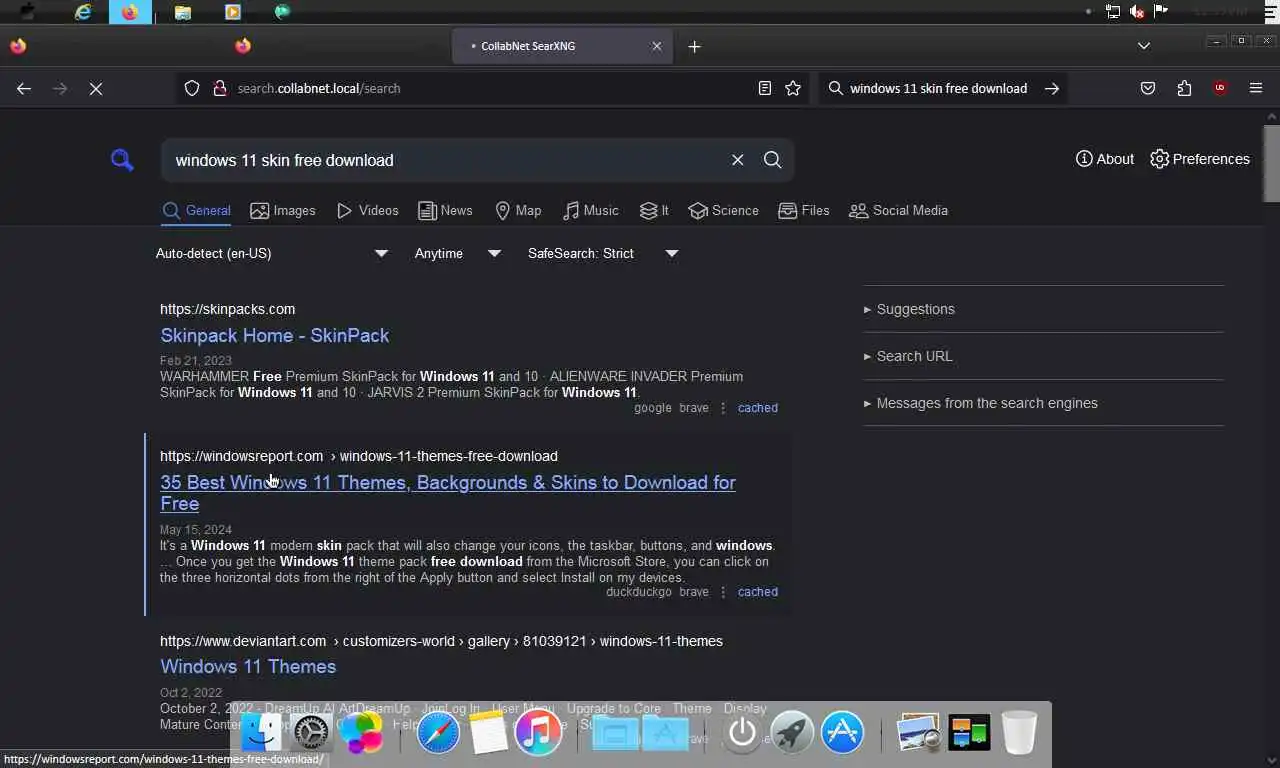This screenshot has height=768, width=1280.
Task: Clear the search query with X icon
Action: coord(737,160)
